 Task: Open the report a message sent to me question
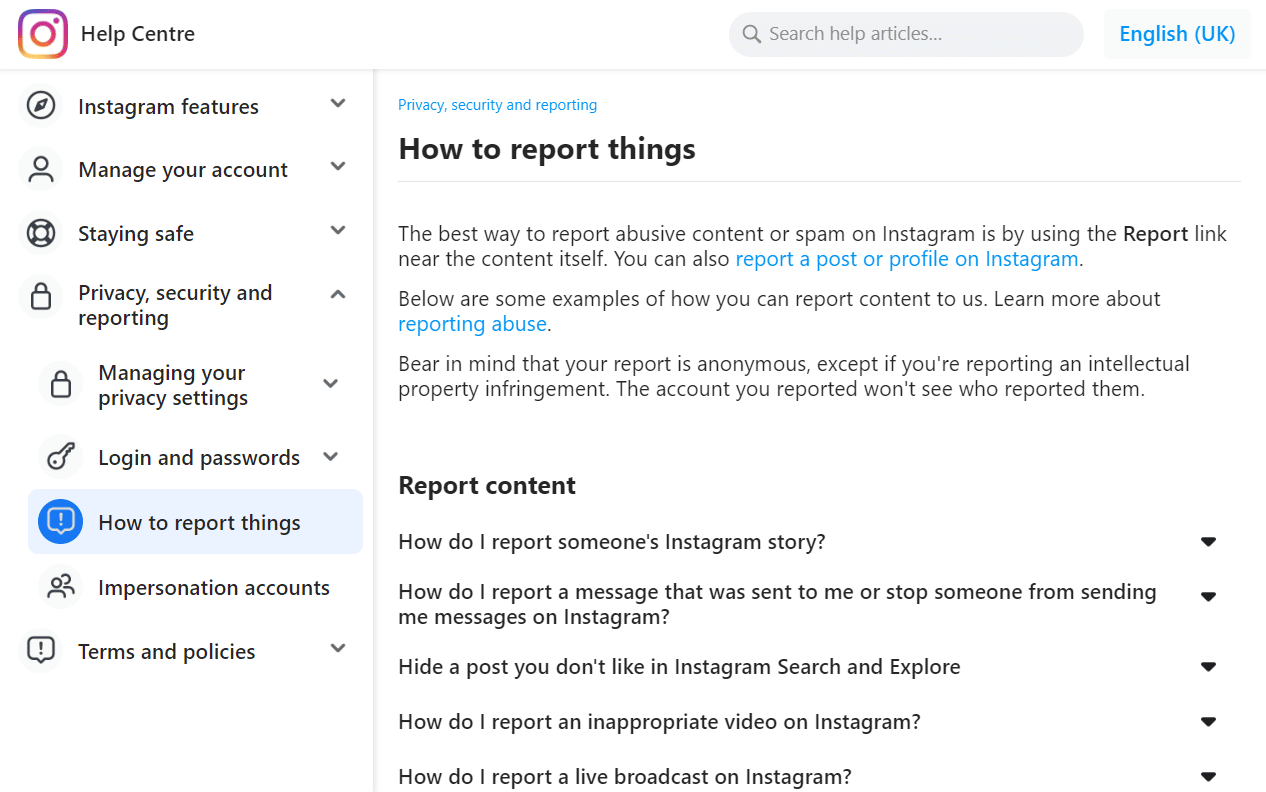tap(777, 604)
